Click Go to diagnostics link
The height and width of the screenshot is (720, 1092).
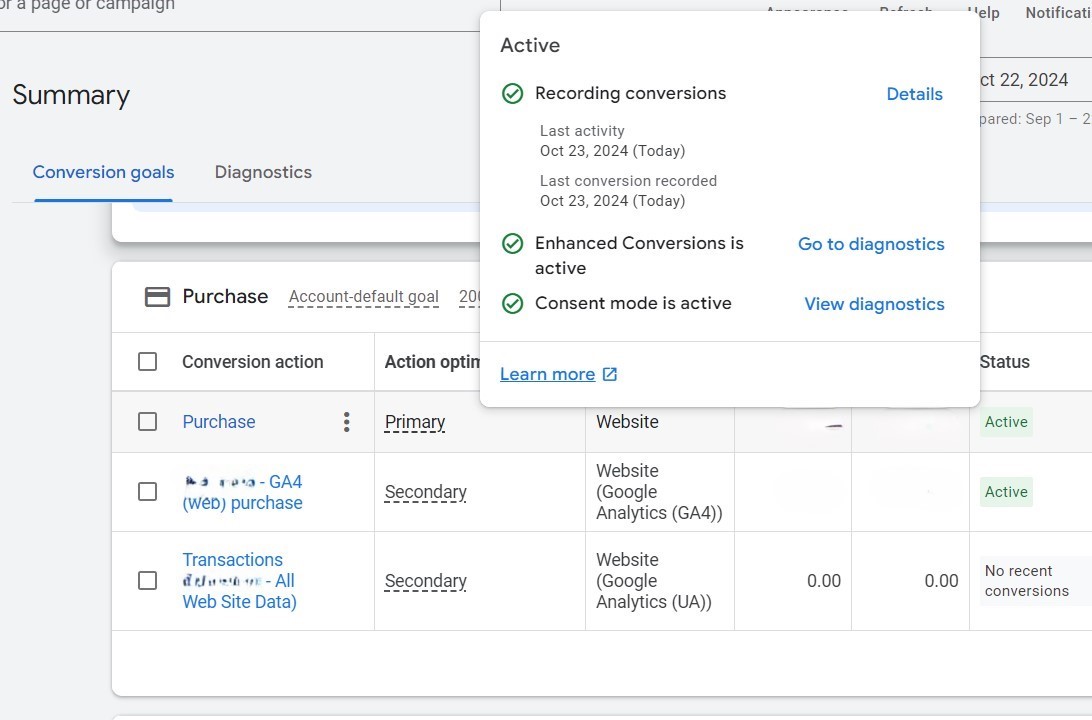[871, 244]
